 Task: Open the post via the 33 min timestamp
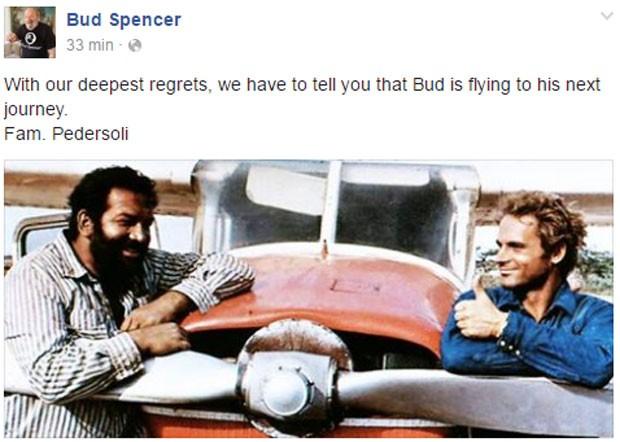[x=90, y=45]
